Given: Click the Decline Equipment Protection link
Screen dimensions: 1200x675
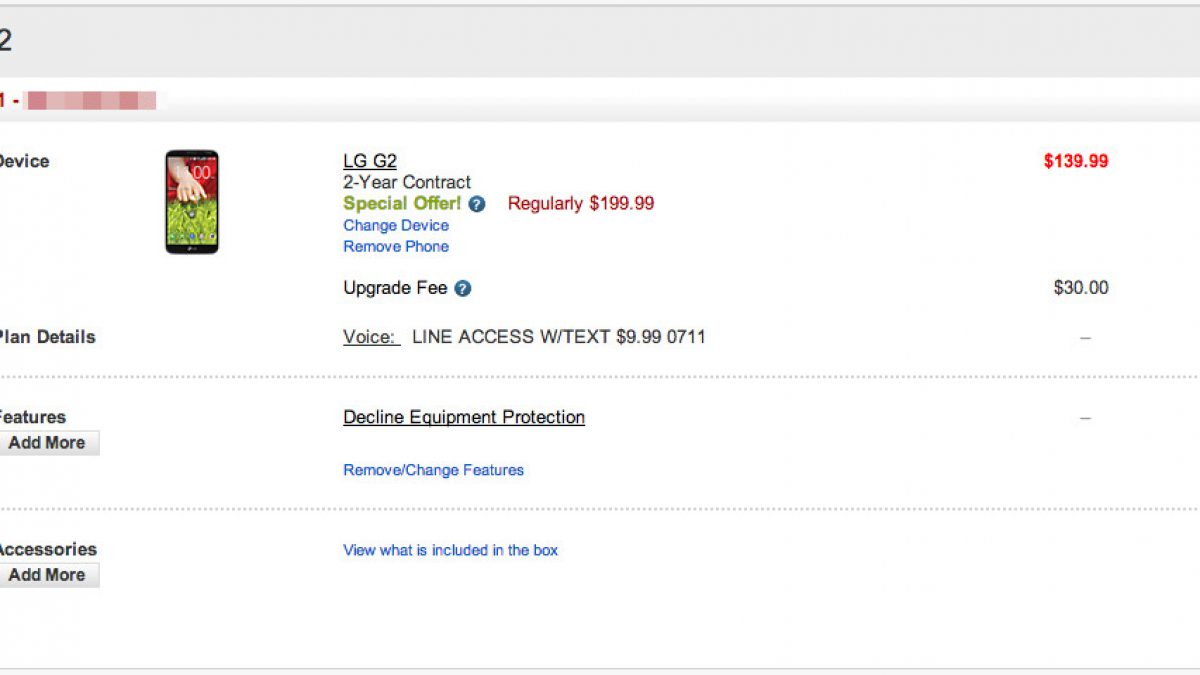Looking at the screenshot, I should pos(464,417).
